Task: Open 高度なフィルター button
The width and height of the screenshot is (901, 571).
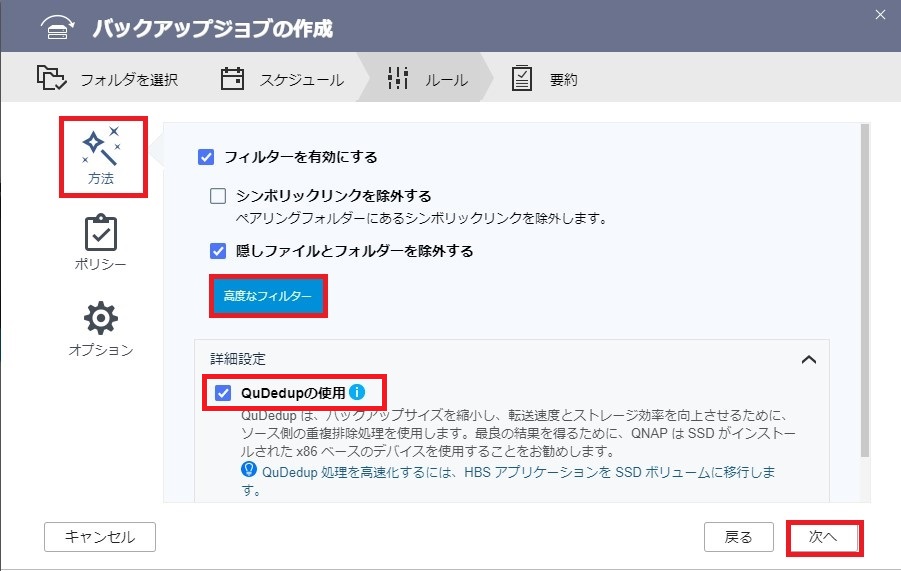Action: click(268, 296)
